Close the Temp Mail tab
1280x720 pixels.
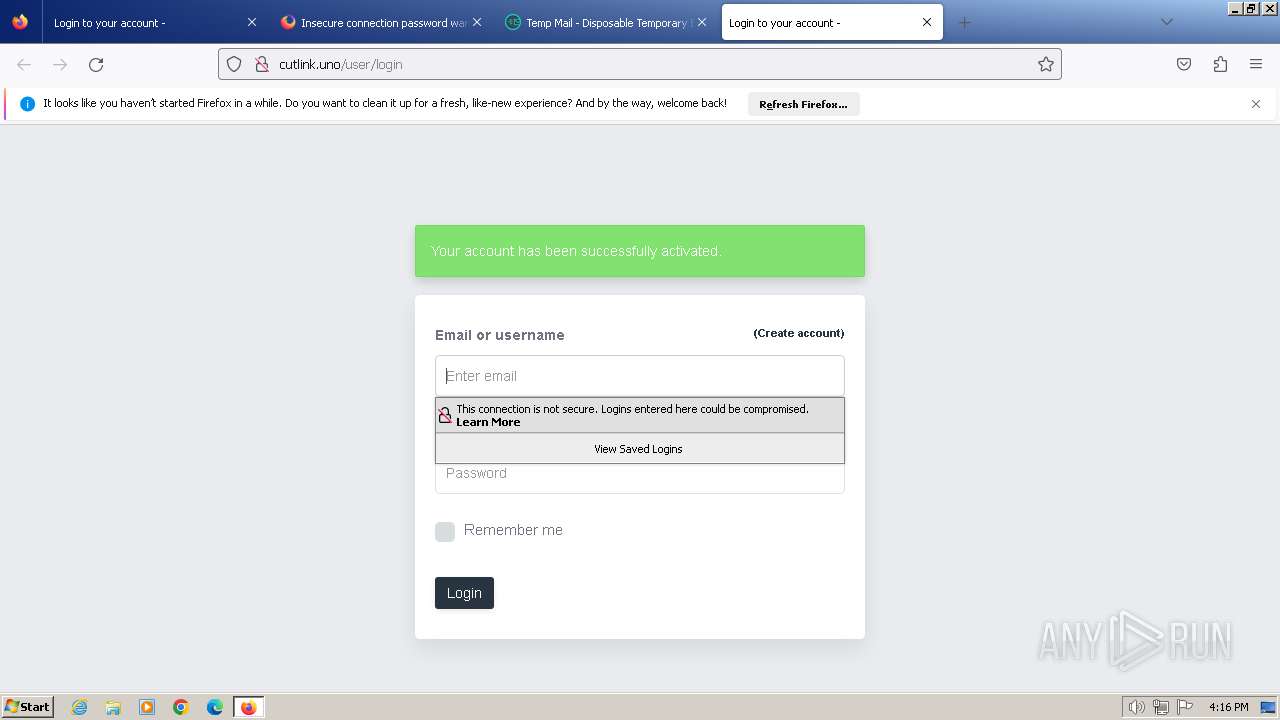[x=702, y=22]
